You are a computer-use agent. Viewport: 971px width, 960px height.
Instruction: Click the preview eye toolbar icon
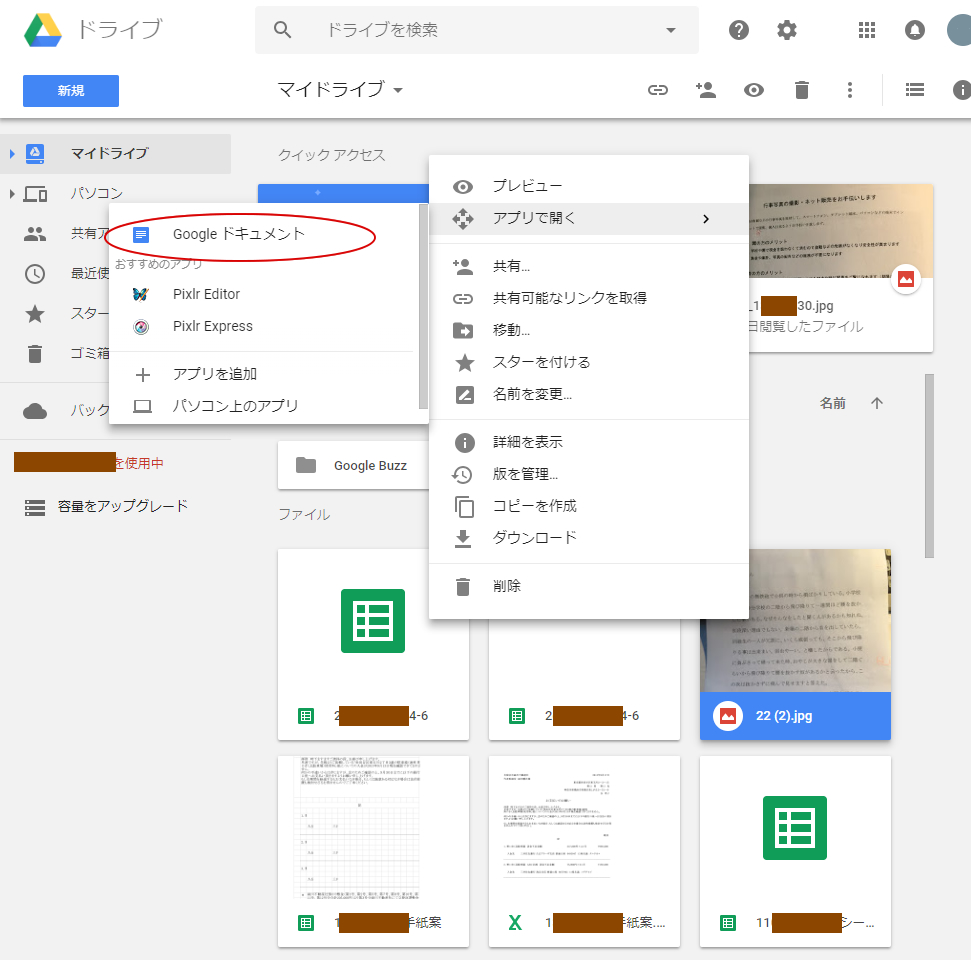[753, 90]
